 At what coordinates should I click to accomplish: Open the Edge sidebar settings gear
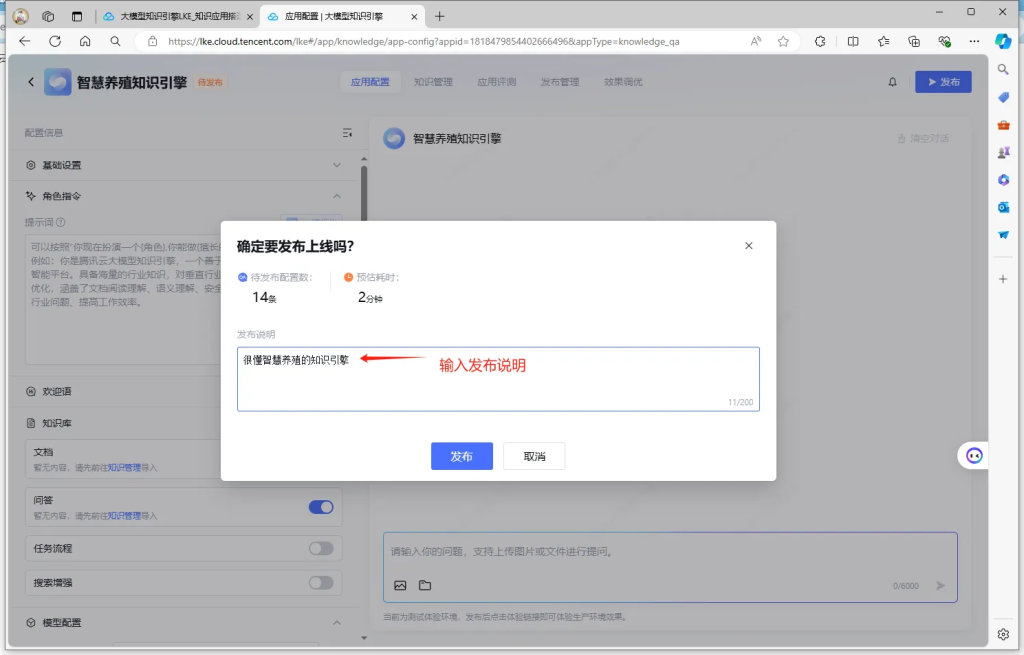point(1003,634)
